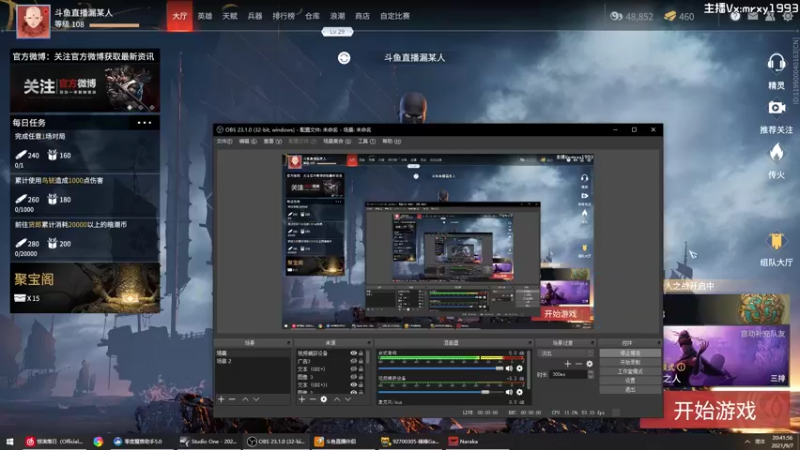Viewport: 800px width, 450px height.
Task: Add a scene transition with plus
Action: (567, 364)
